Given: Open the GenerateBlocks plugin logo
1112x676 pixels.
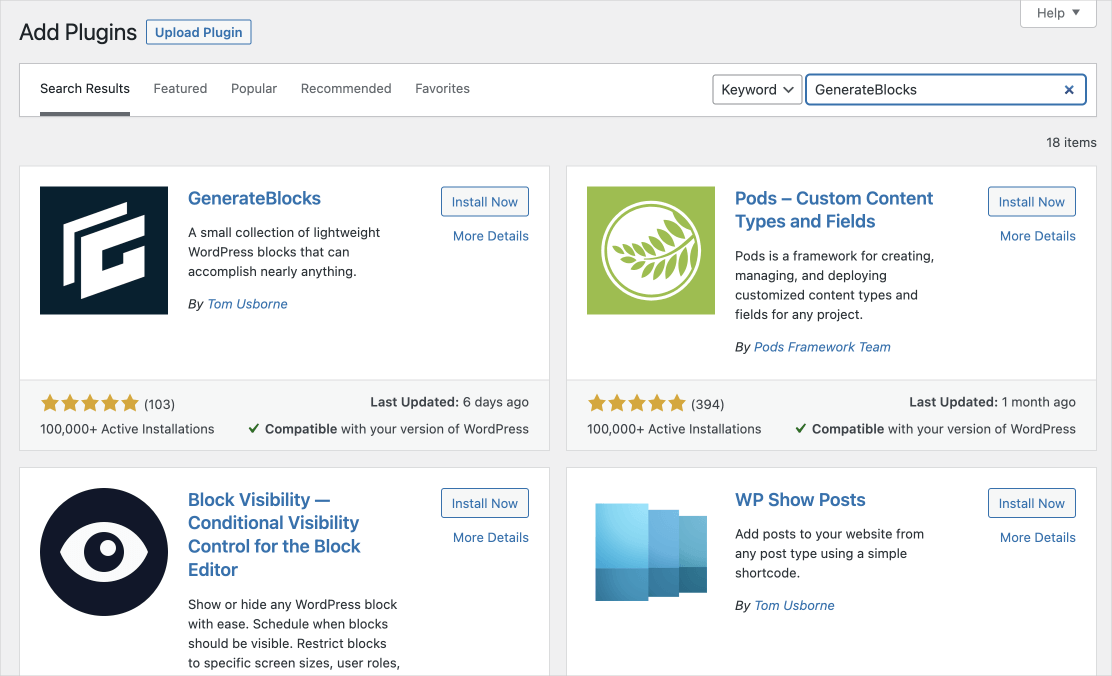Looking at the screenshot, I should 104,250.
